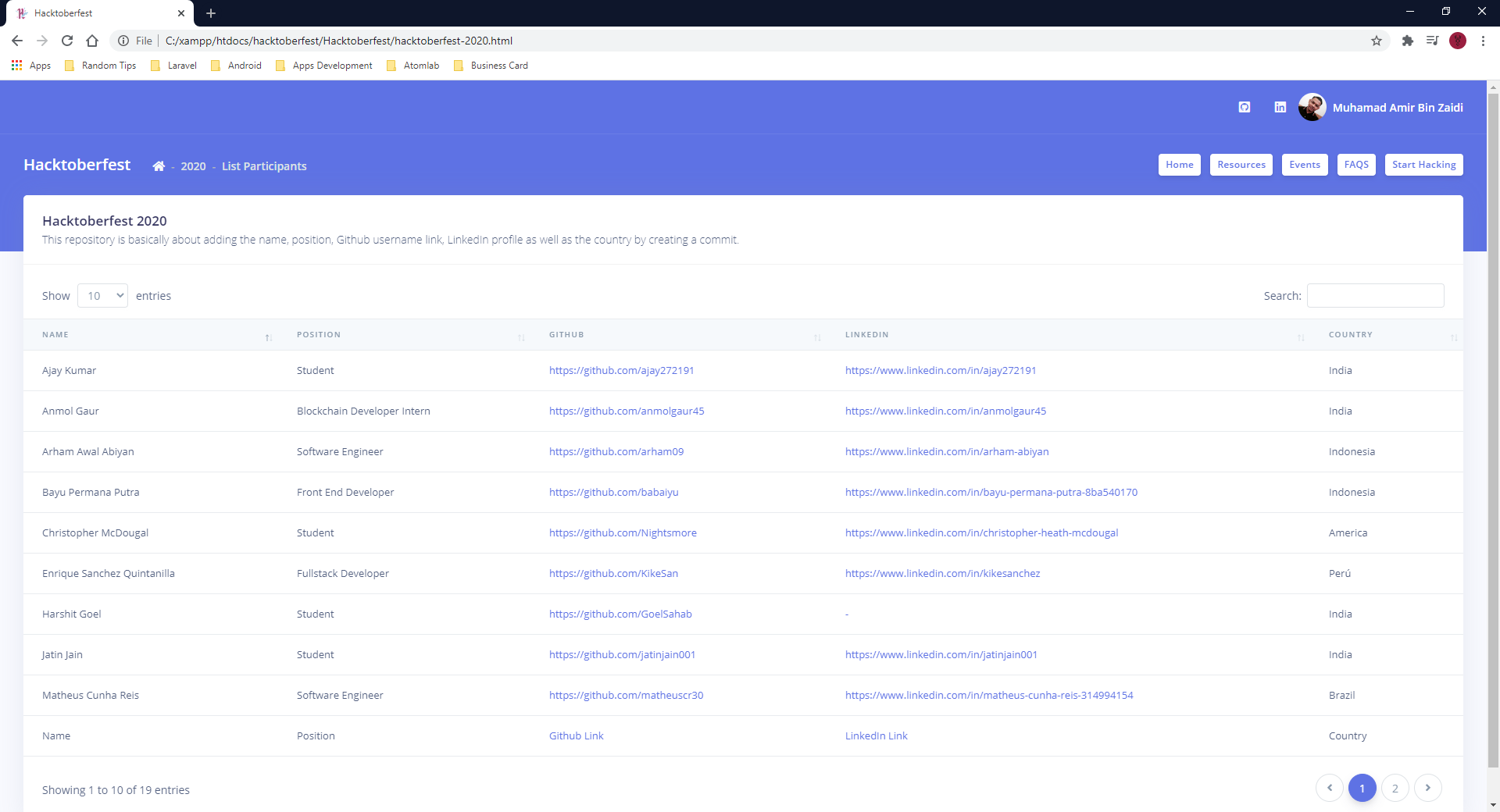The width and height of the screenshot is (1500, 812).
Task: Go to the previous page arrow
Action: coord(1330,788)
